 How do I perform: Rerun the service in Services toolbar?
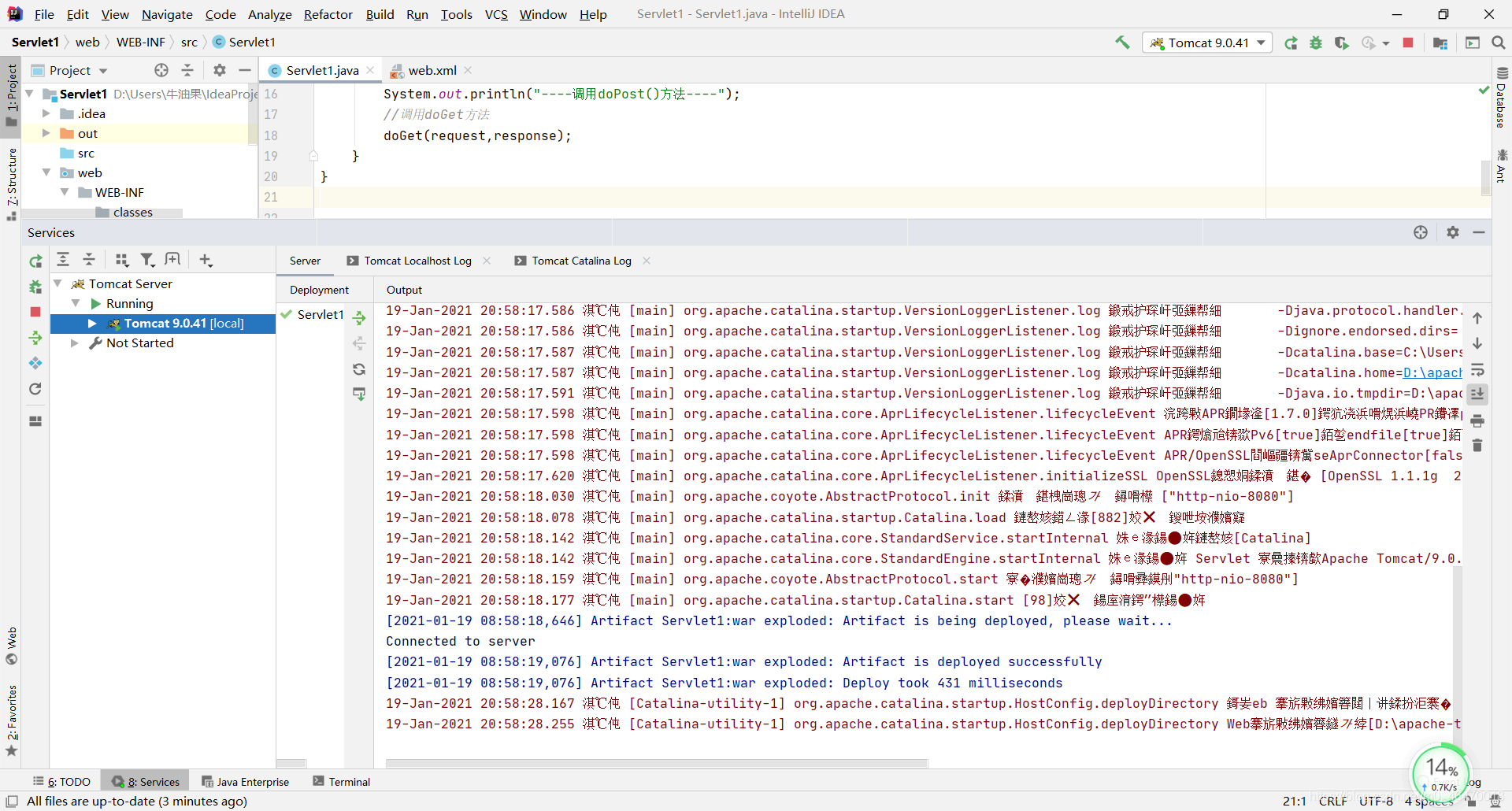35,261
